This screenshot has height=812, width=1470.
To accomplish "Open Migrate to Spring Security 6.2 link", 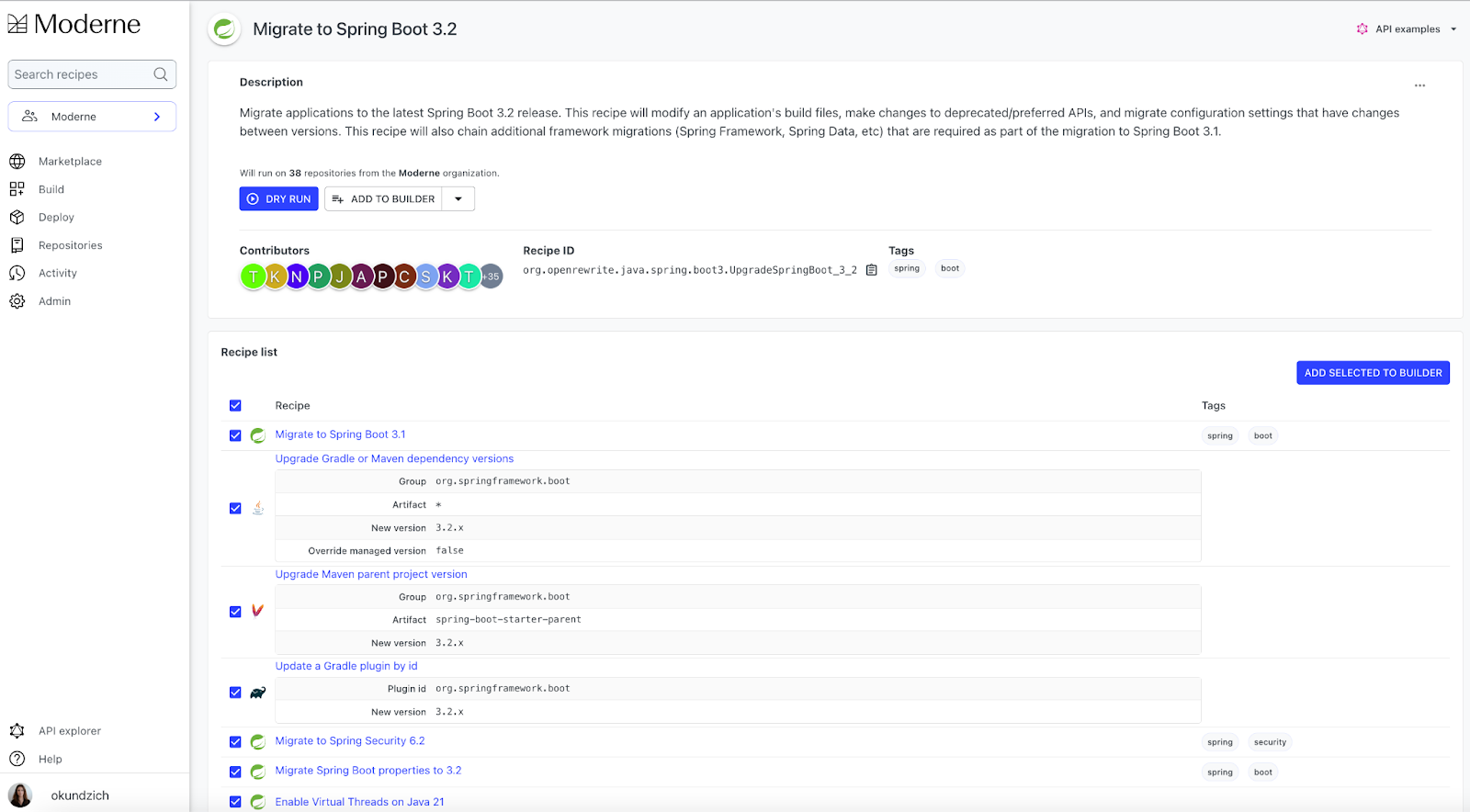I will [x=350, y=740].
